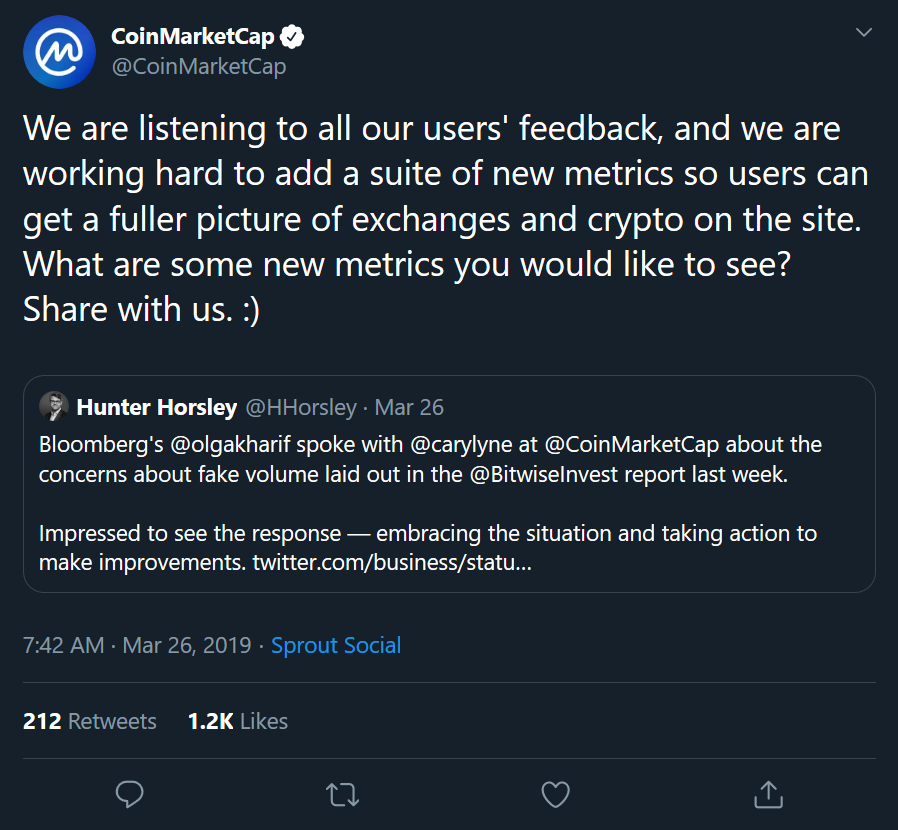Image resolution: width=898 pixels, height=830 pixels.
Task: Expand the tweet options chevron
Action: [864, 34]
